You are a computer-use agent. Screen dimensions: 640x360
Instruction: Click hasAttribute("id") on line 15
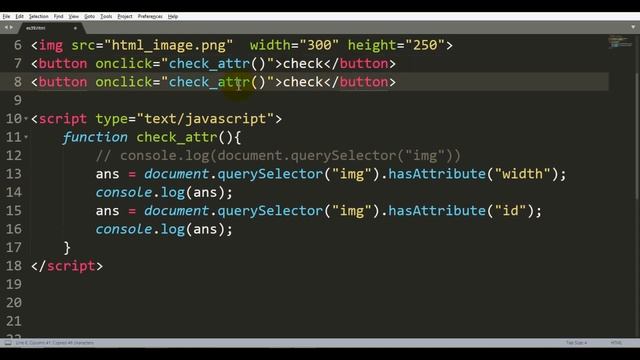point(461,211)
